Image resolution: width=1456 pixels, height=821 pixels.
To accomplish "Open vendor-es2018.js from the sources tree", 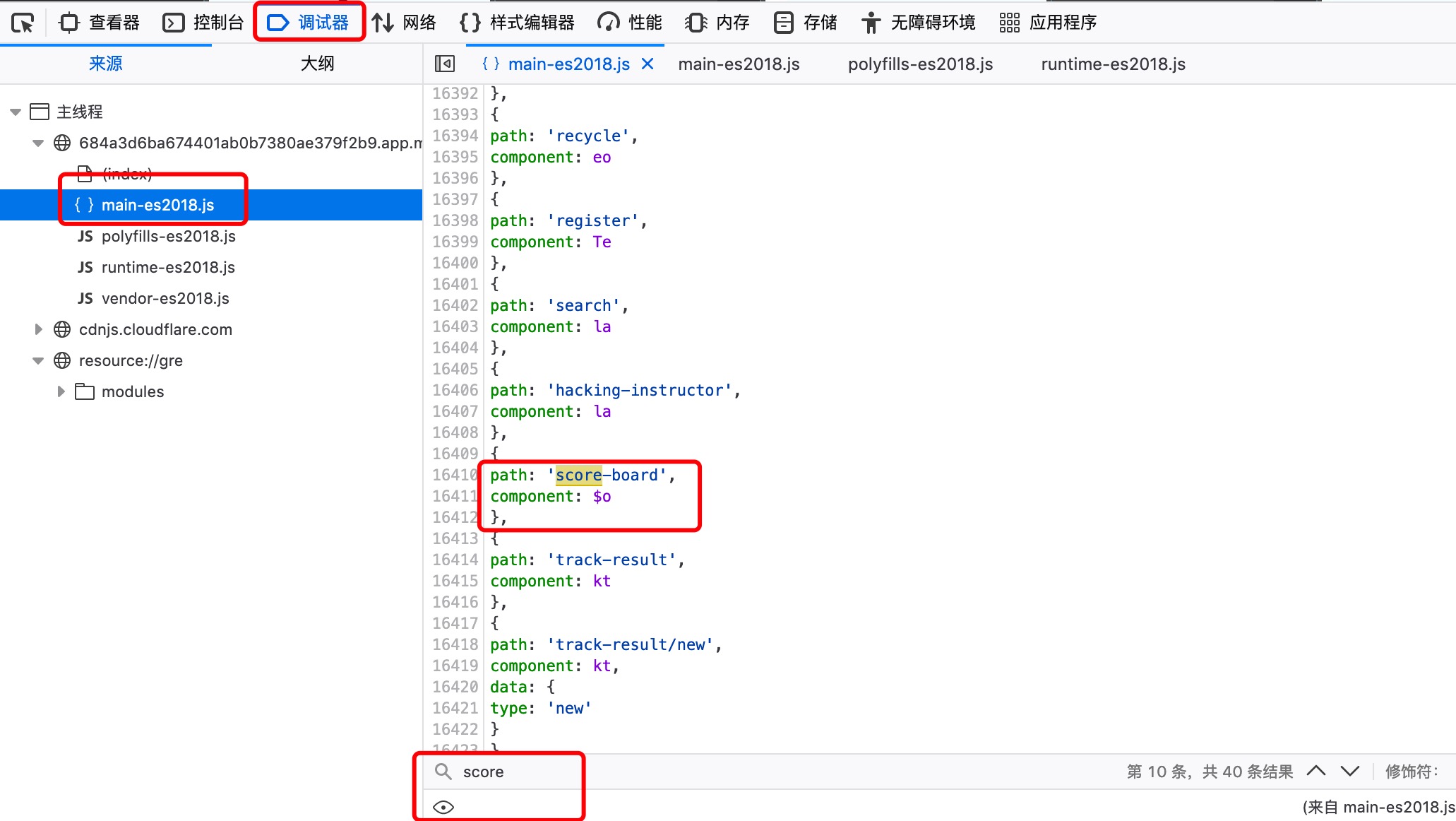I will 165,298.
